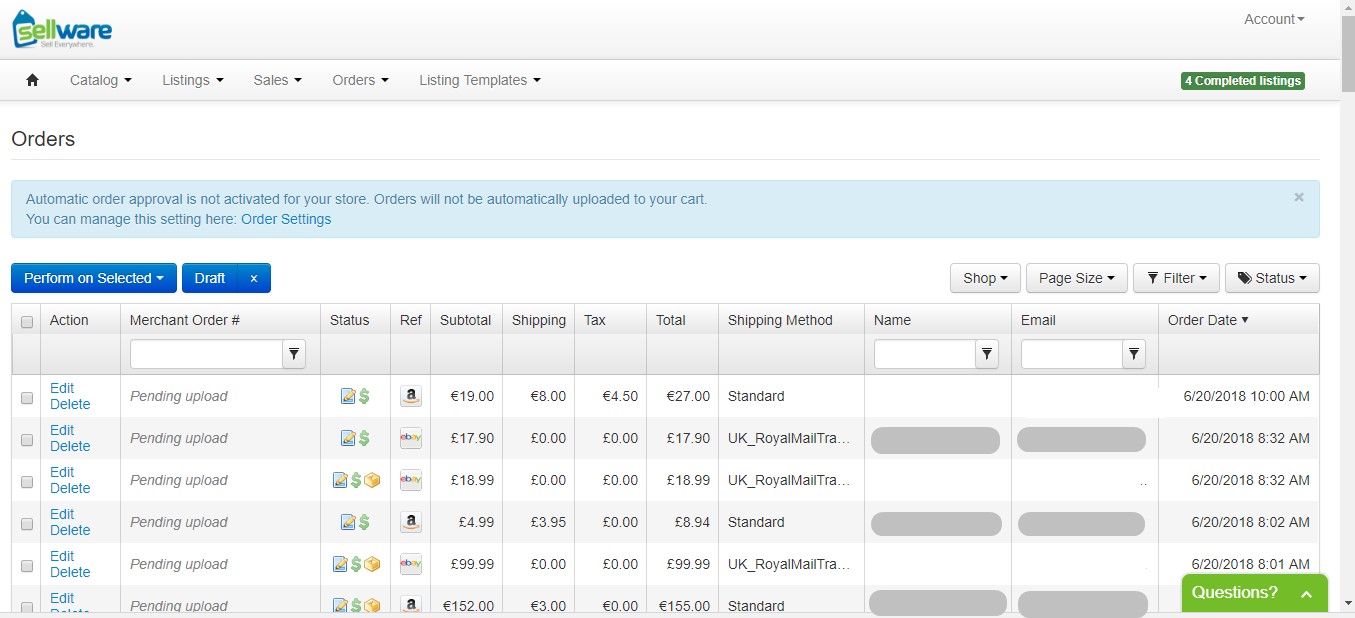
Task: Open the Perform on Selected dropdown
Action: (94, 278)
